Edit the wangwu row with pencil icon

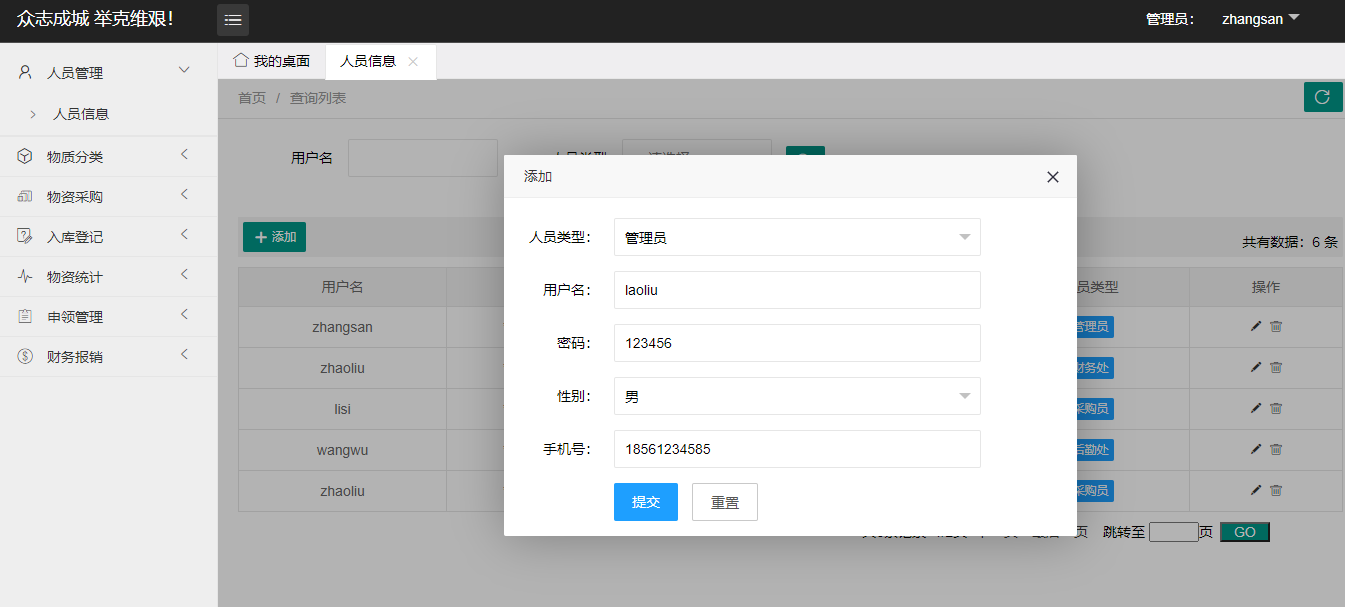tap(1256, 449)
